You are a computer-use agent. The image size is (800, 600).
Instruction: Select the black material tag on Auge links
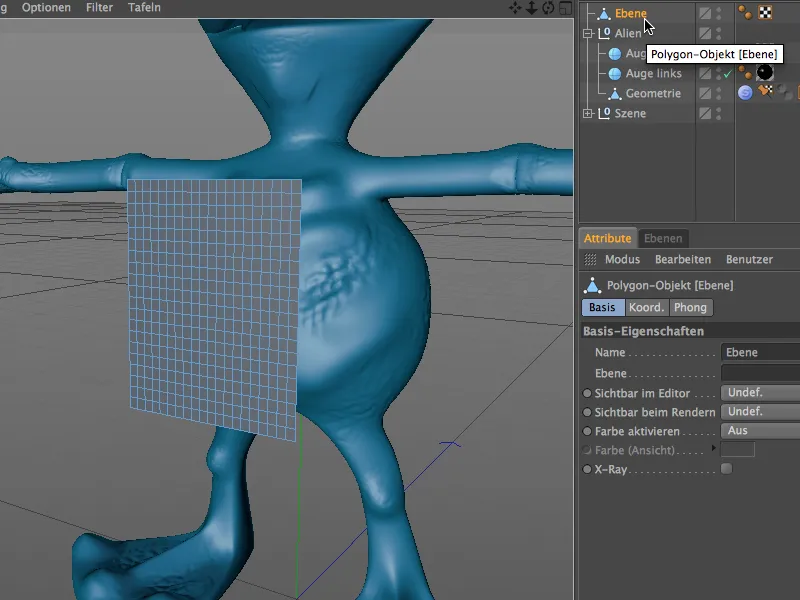click(x=765, y=73)
